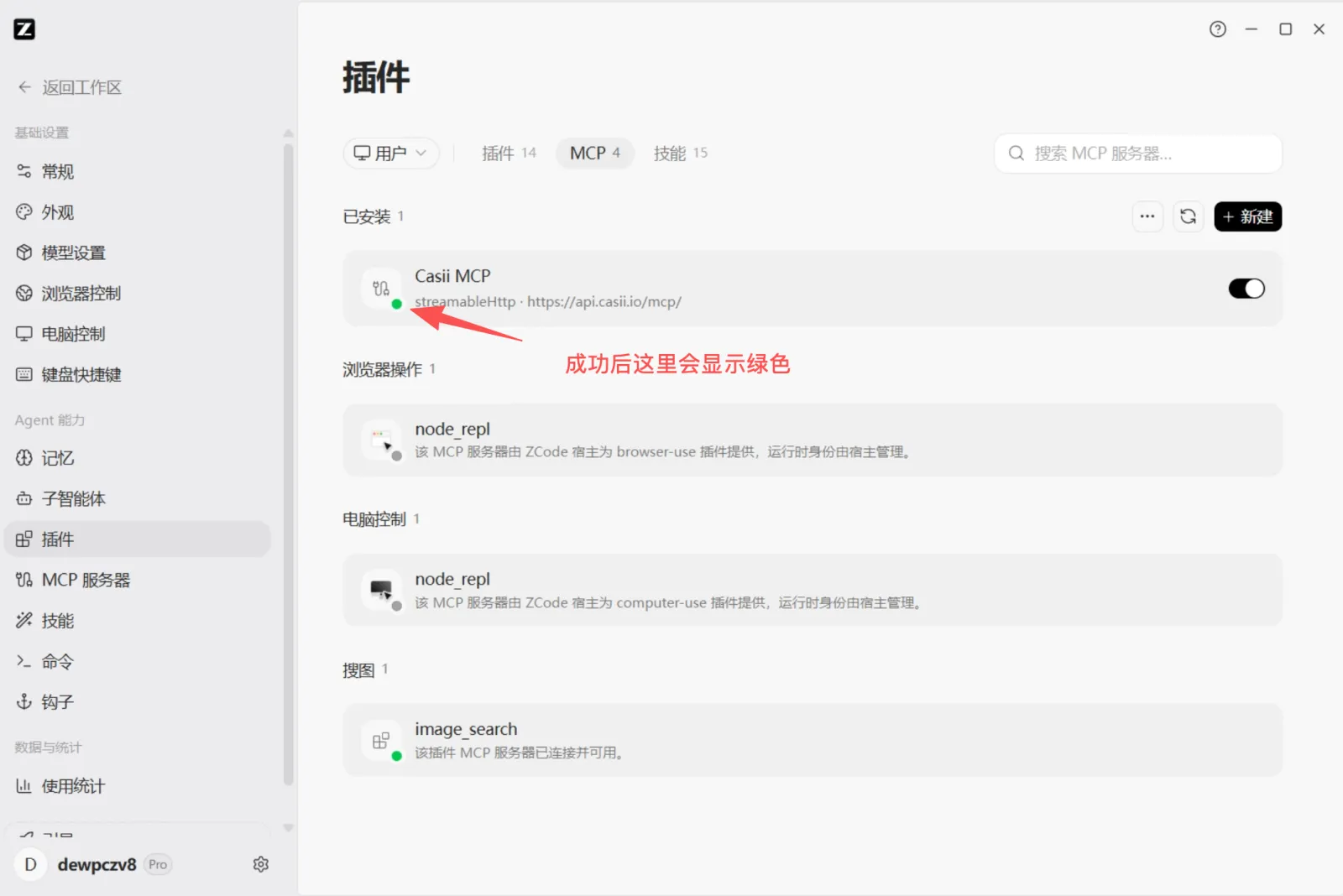Return to workspace via back arrow
The image size is (1343, 896).
tap(70, 87)
